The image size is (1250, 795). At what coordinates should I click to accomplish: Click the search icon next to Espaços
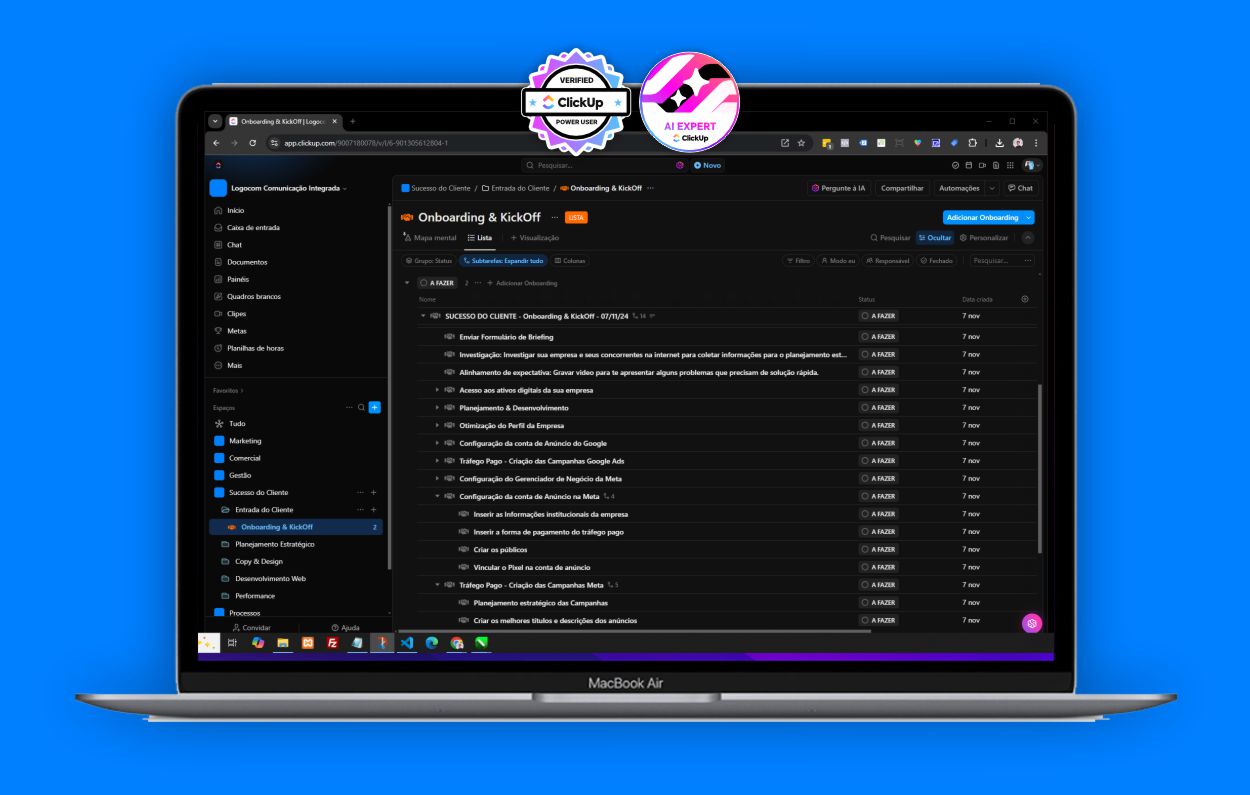click(x=362, y=407)
